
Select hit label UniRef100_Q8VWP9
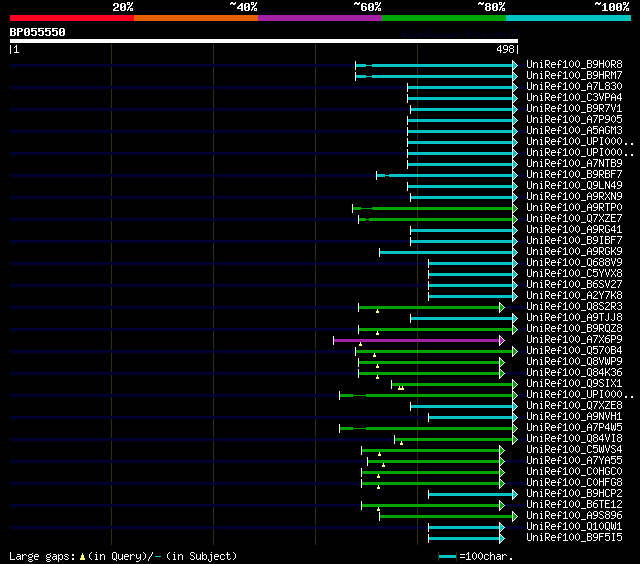tap(574, 362)
